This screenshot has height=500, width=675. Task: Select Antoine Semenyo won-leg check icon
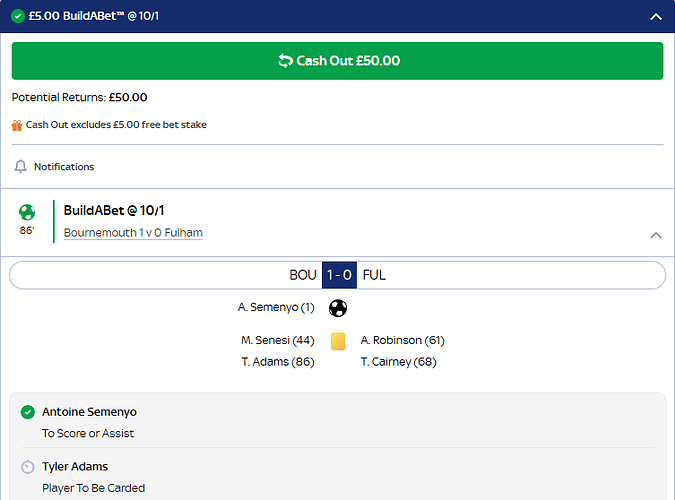pyautogui.click(x=28, y=412)
